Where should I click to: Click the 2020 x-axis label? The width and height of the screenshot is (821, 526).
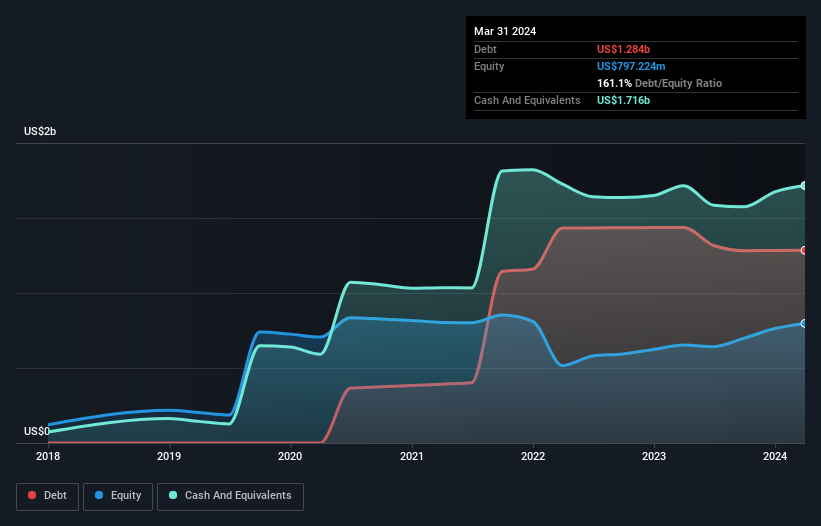coord(290,456)
